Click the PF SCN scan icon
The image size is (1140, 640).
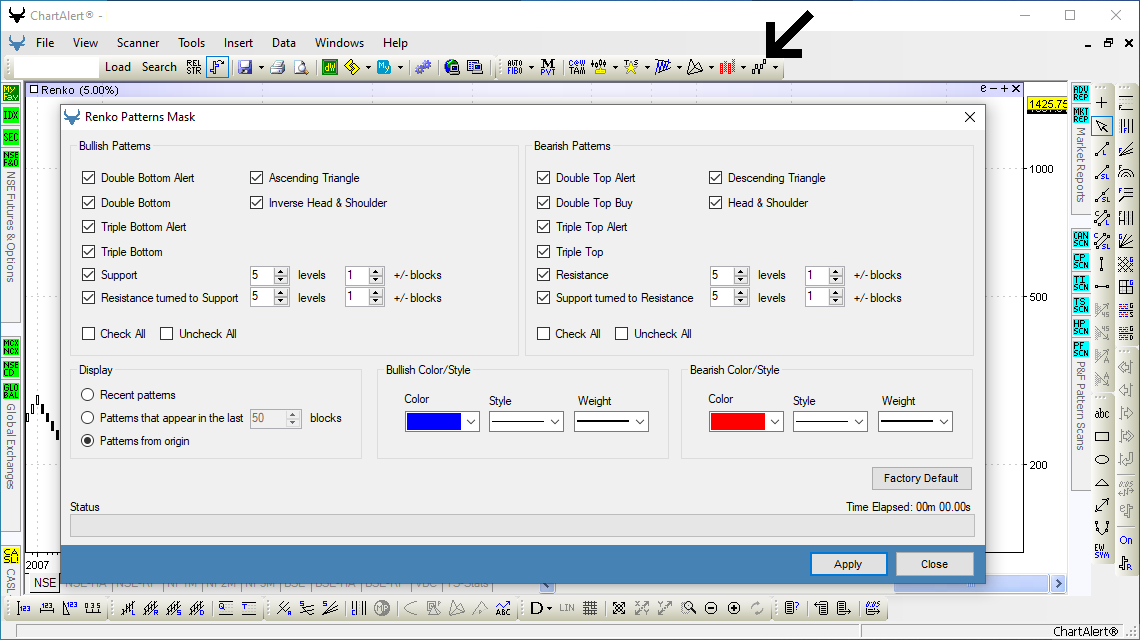[x=1080, y=348]
